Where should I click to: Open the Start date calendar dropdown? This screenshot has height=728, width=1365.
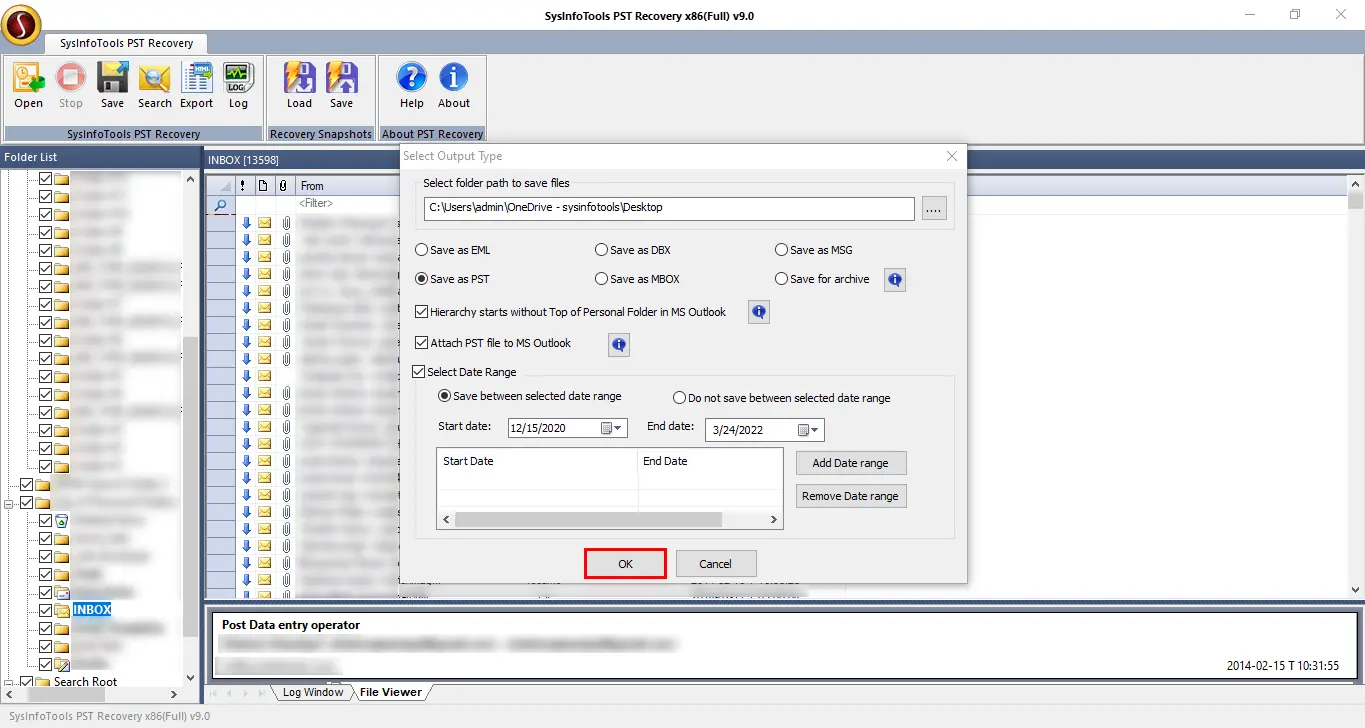coord(613,428)
